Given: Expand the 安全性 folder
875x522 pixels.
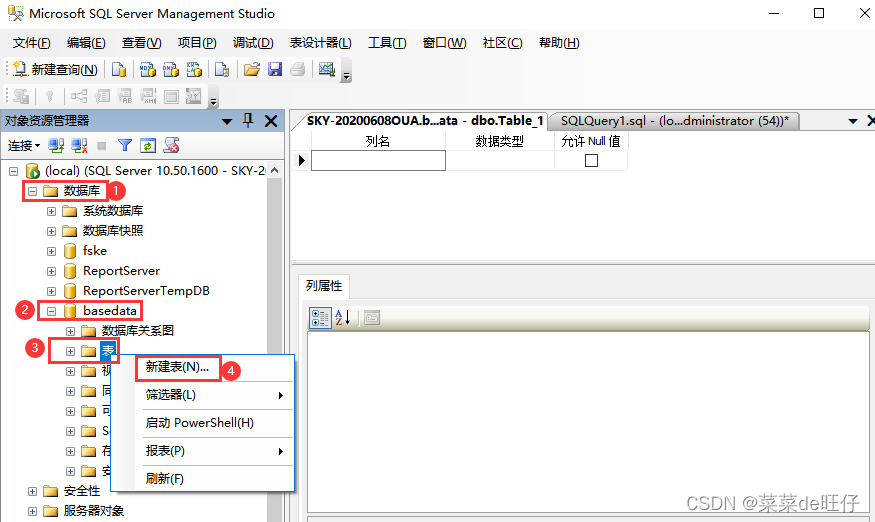Looking at the screenshot, I should (x=32, y=491).
